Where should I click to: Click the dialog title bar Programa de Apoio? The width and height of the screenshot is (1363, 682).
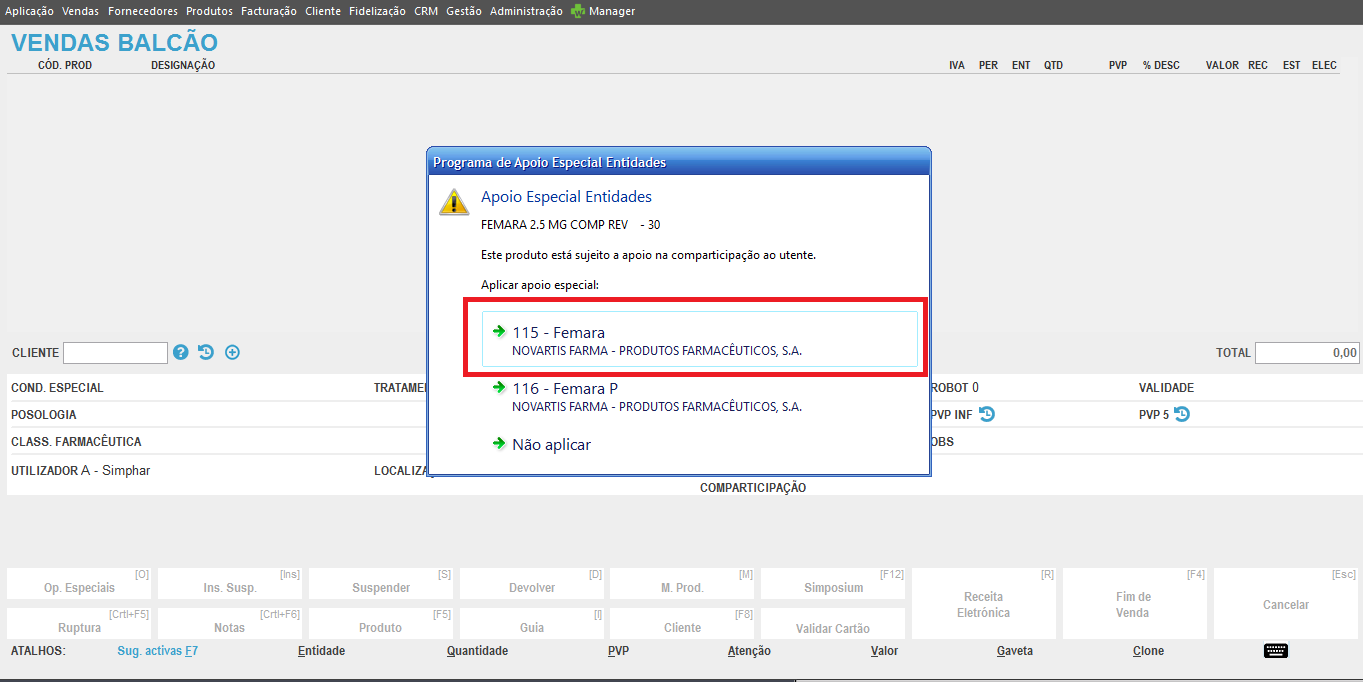pyautogui.click(x=679, y=162)
